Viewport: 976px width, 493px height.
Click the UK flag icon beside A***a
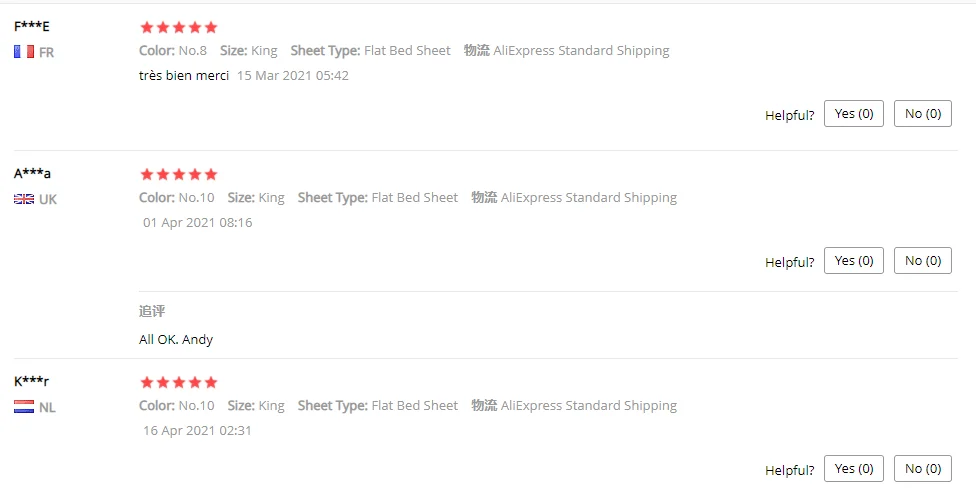24,199
